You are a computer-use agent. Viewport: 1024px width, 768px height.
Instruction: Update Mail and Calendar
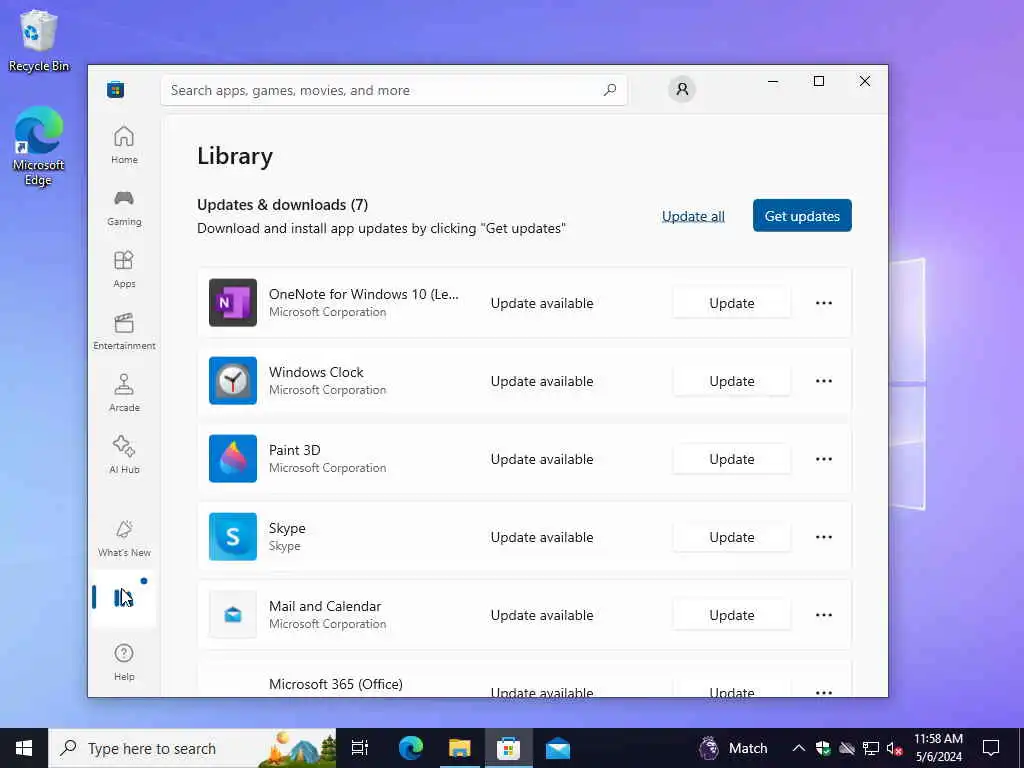click(731, 615)
